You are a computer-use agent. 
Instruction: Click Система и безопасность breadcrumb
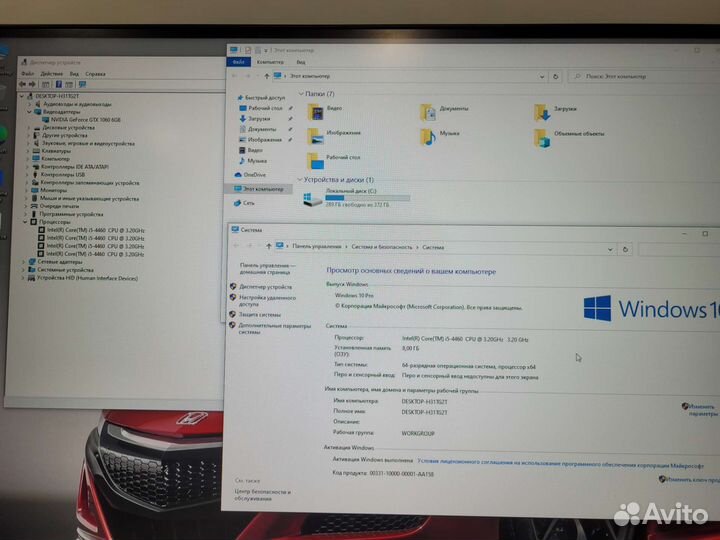[x=382, y=247]
